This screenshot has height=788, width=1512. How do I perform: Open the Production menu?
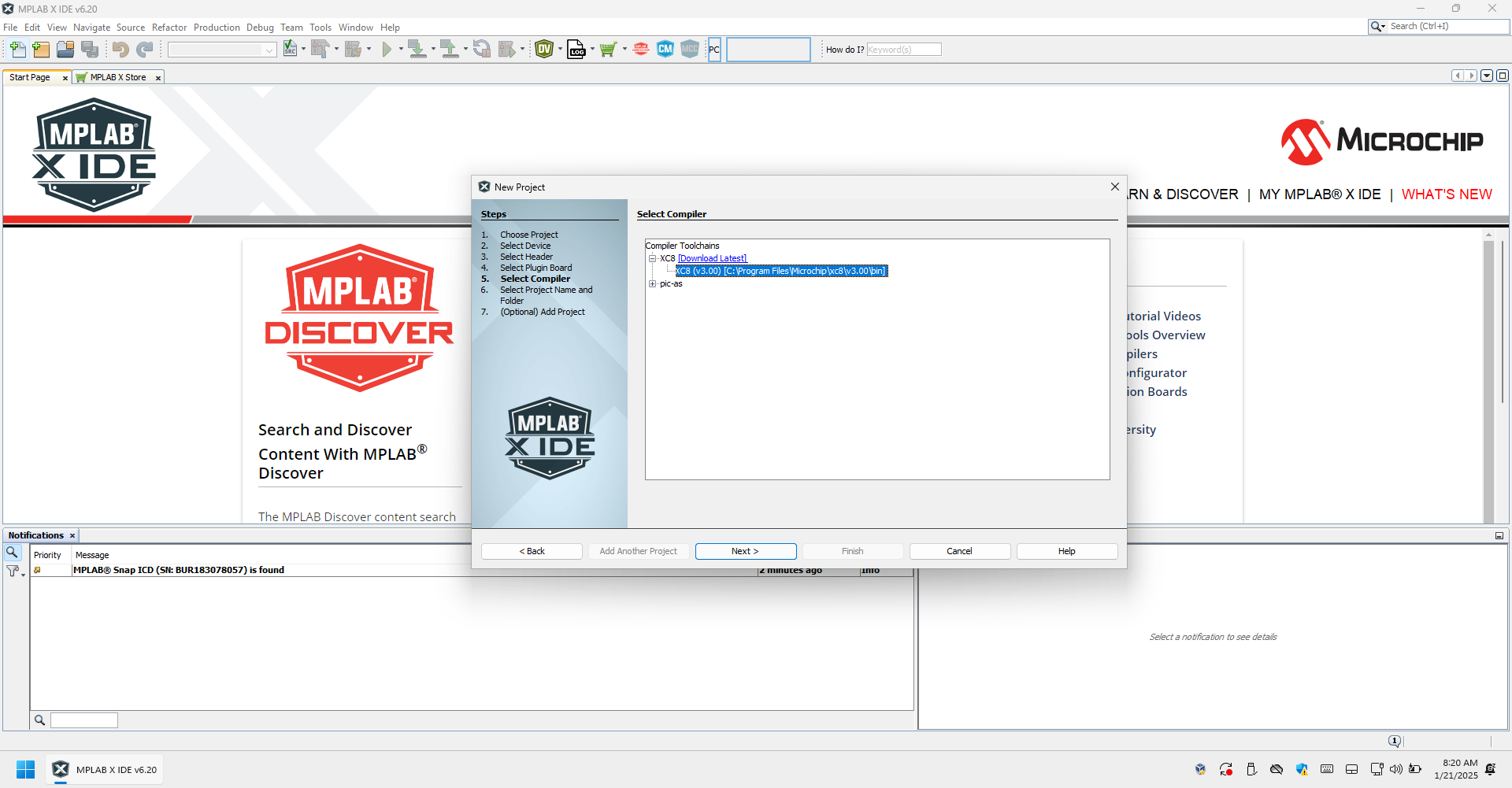tap(217, 28)
